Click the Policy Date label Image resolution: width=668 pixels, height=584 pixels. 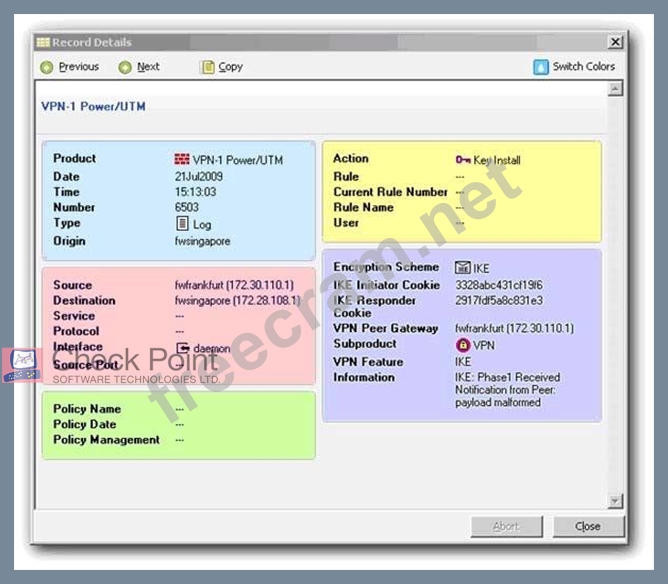point(84,424)
